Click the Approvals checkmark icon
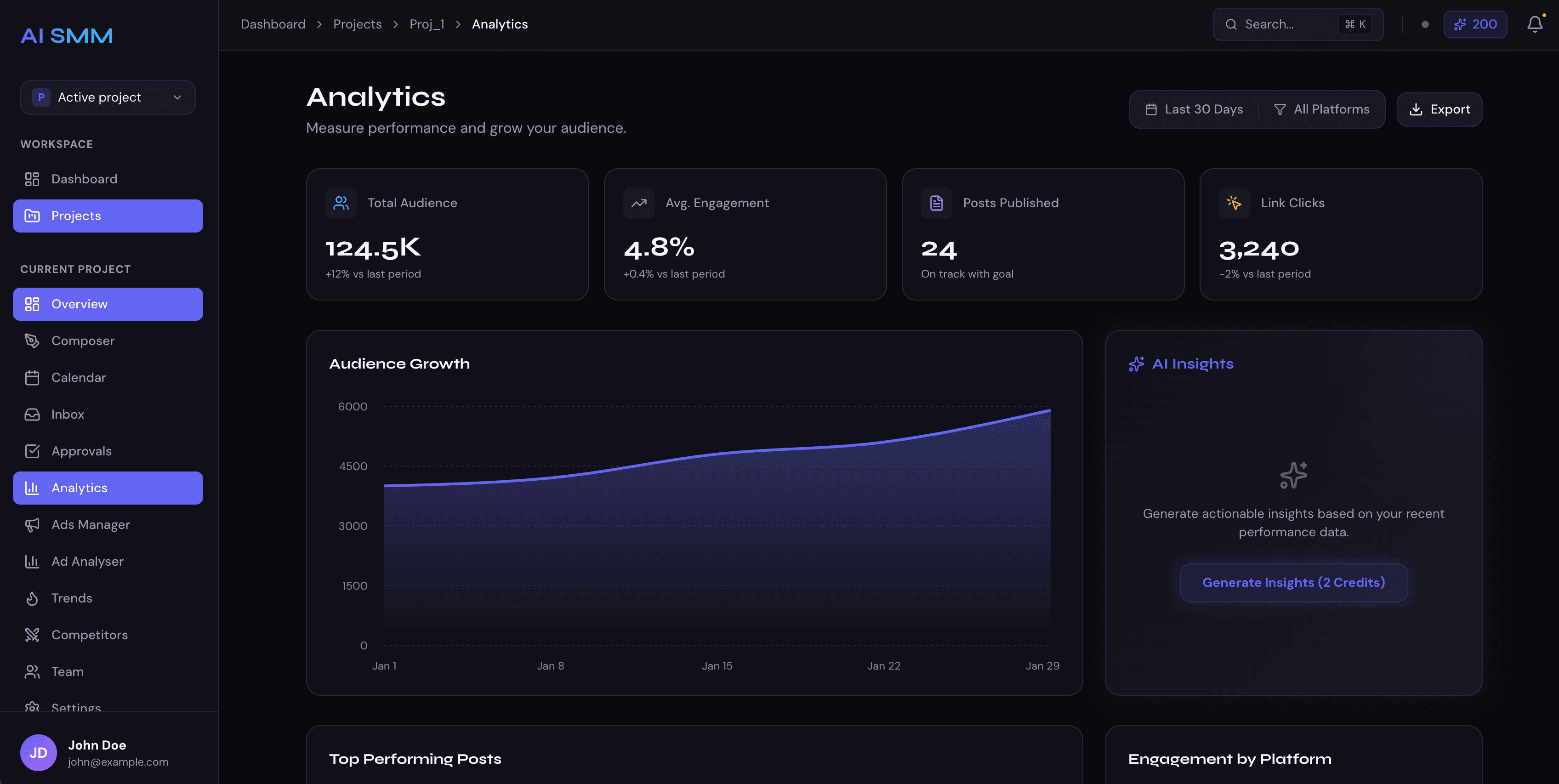Image resolution: width=1559 pixels, height=784 pixels. coord(32,451)
